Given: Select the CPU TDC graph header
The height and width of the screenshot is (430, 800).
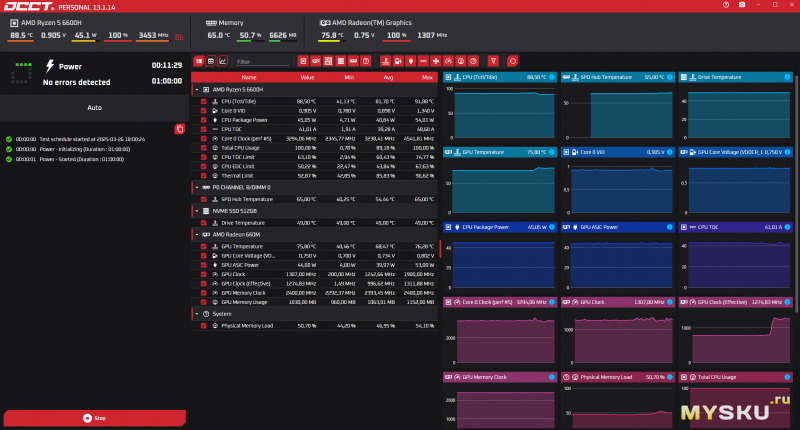Looking at the screenshot, I should pos(735,227).
